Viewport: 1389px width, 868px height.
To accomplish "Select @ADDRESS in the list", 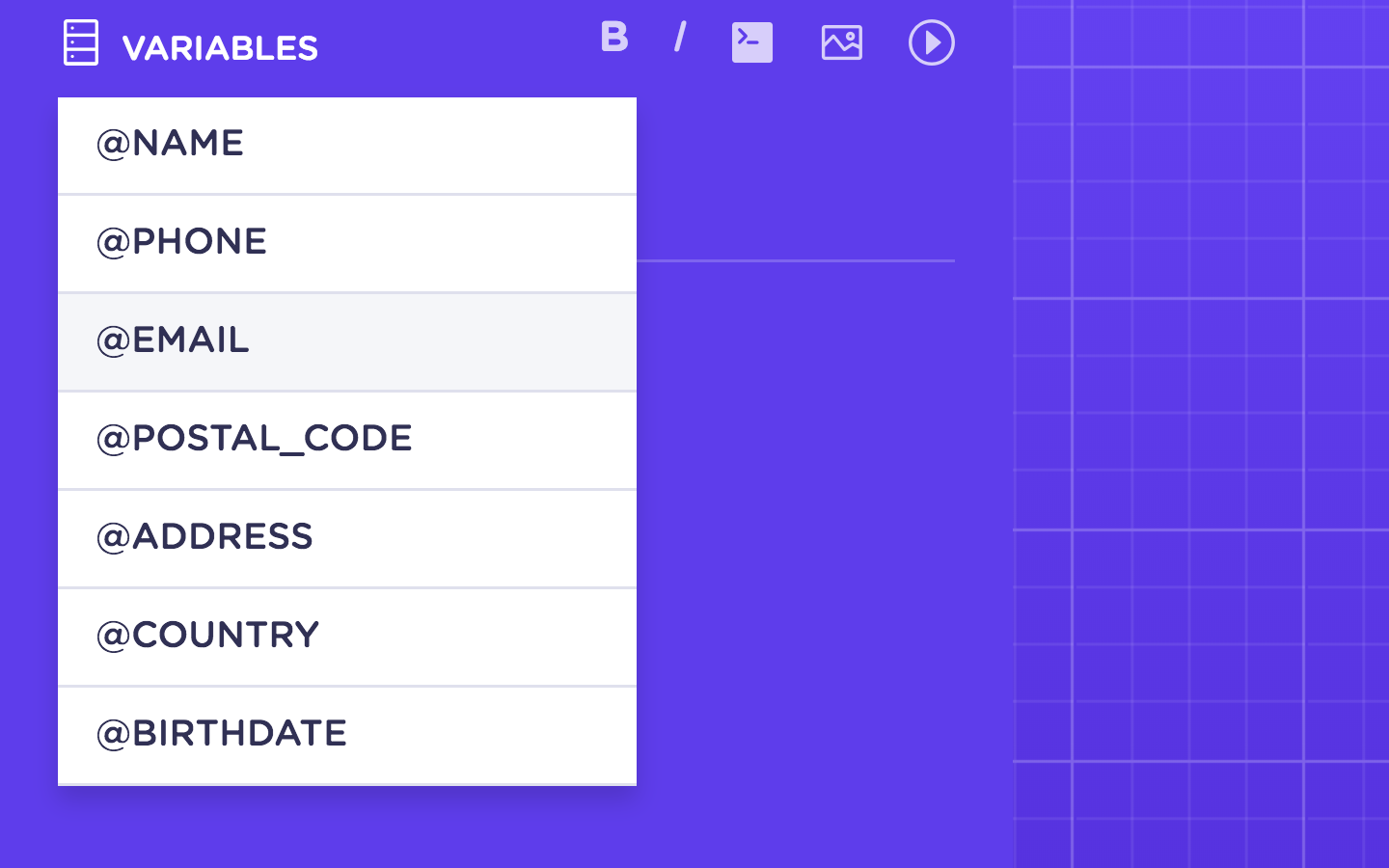I will pyautogui.click(x=347, y=539).
